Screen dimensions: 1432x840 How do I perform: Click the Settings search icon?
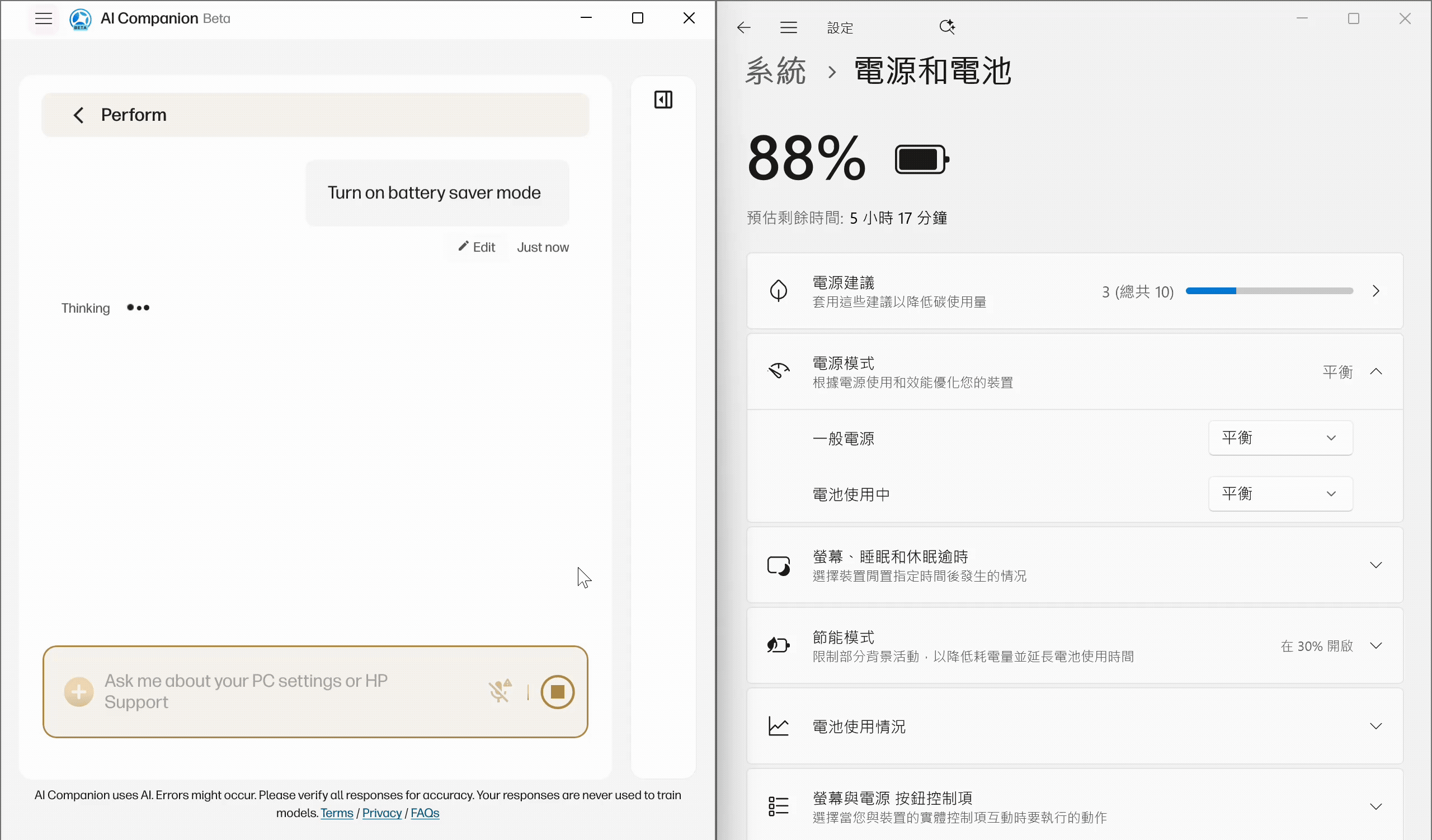(x=946, y=27)
